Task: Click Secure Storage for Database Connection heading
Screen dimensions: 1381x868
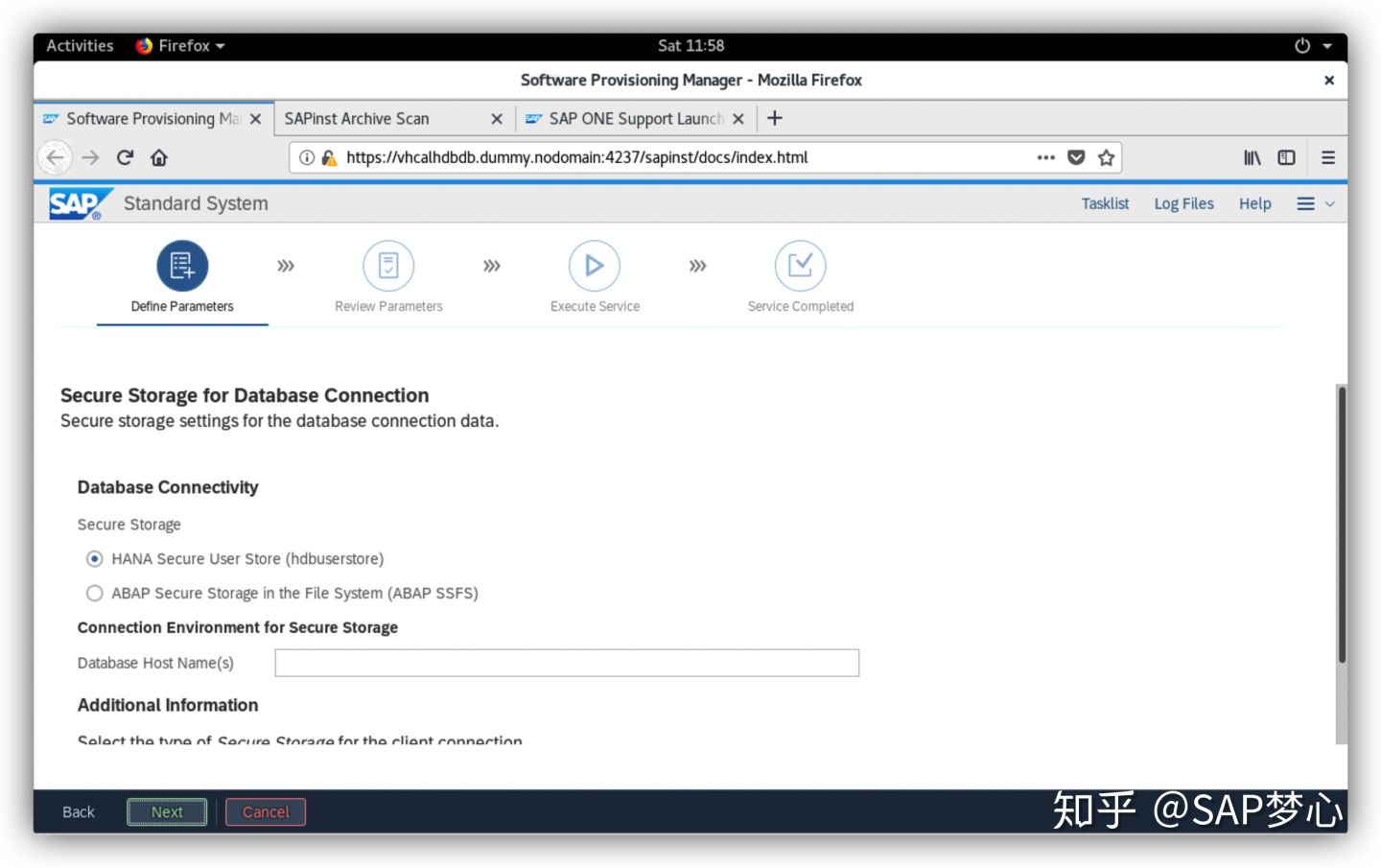Action: 245,396
